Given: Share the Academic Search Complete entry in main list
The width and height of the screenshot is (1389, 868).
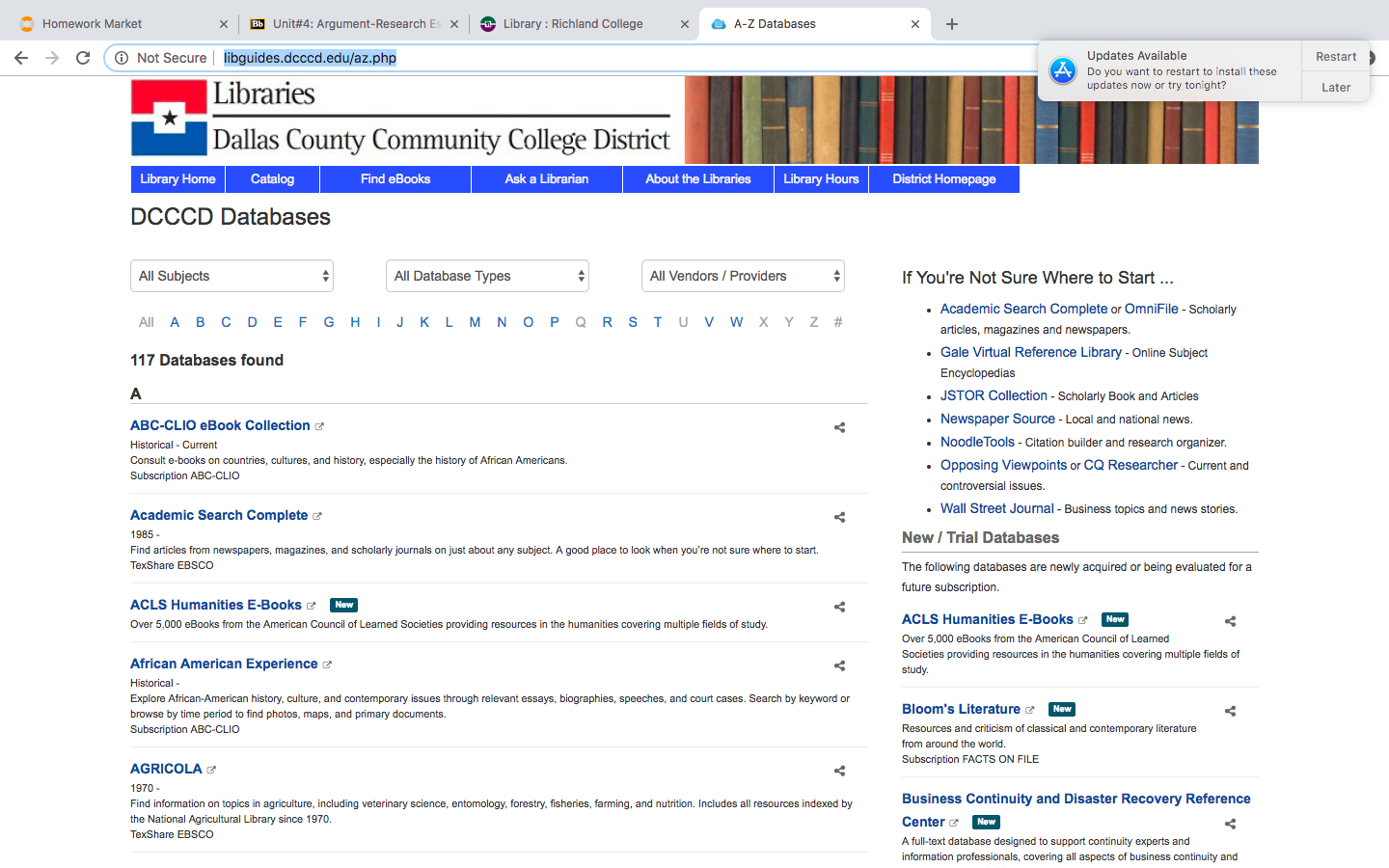Looking at the screenshot, I should [x=839, y=517].
